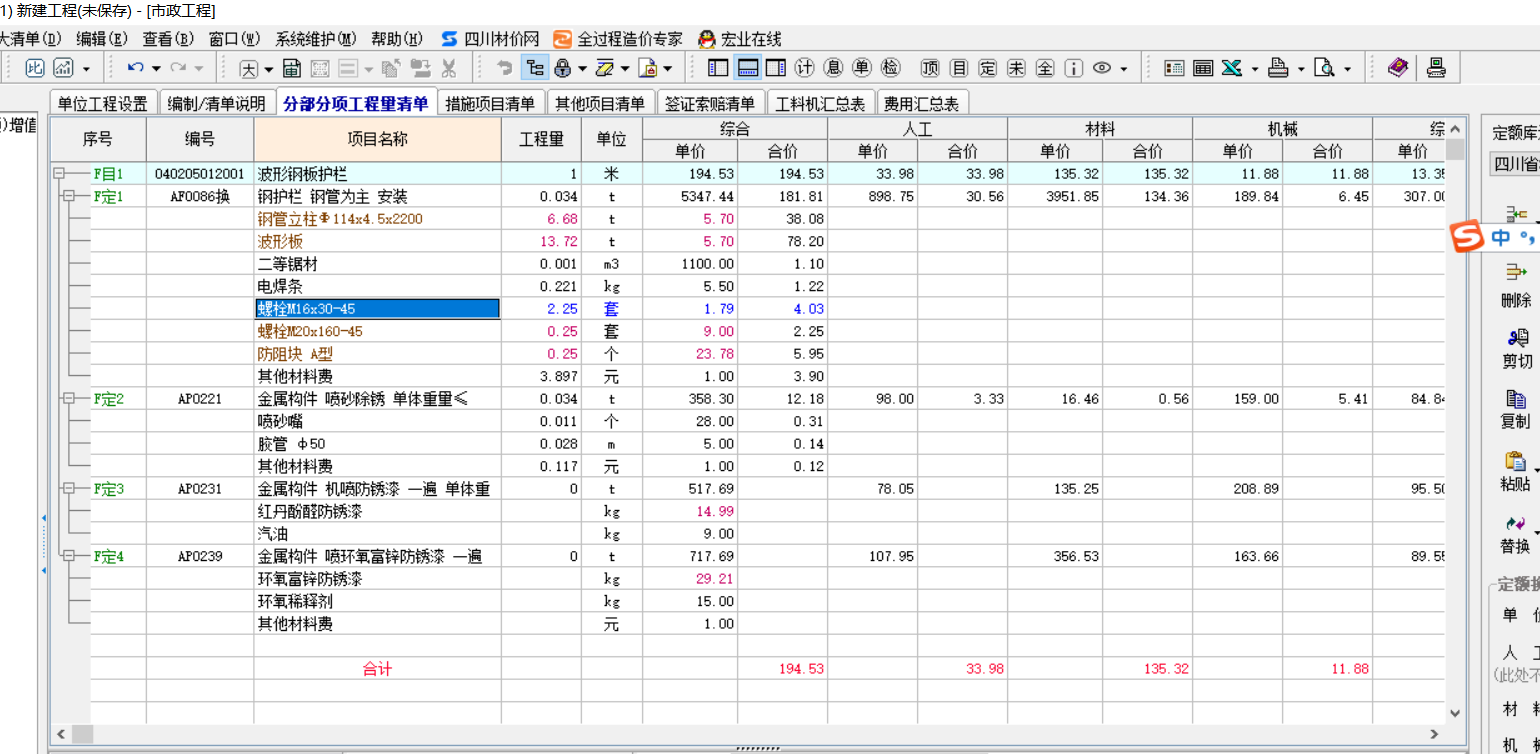Screen dimensions: 1540x754
Task: Click the 未 toolbar icon
Action: click(x=1016, y=68)
